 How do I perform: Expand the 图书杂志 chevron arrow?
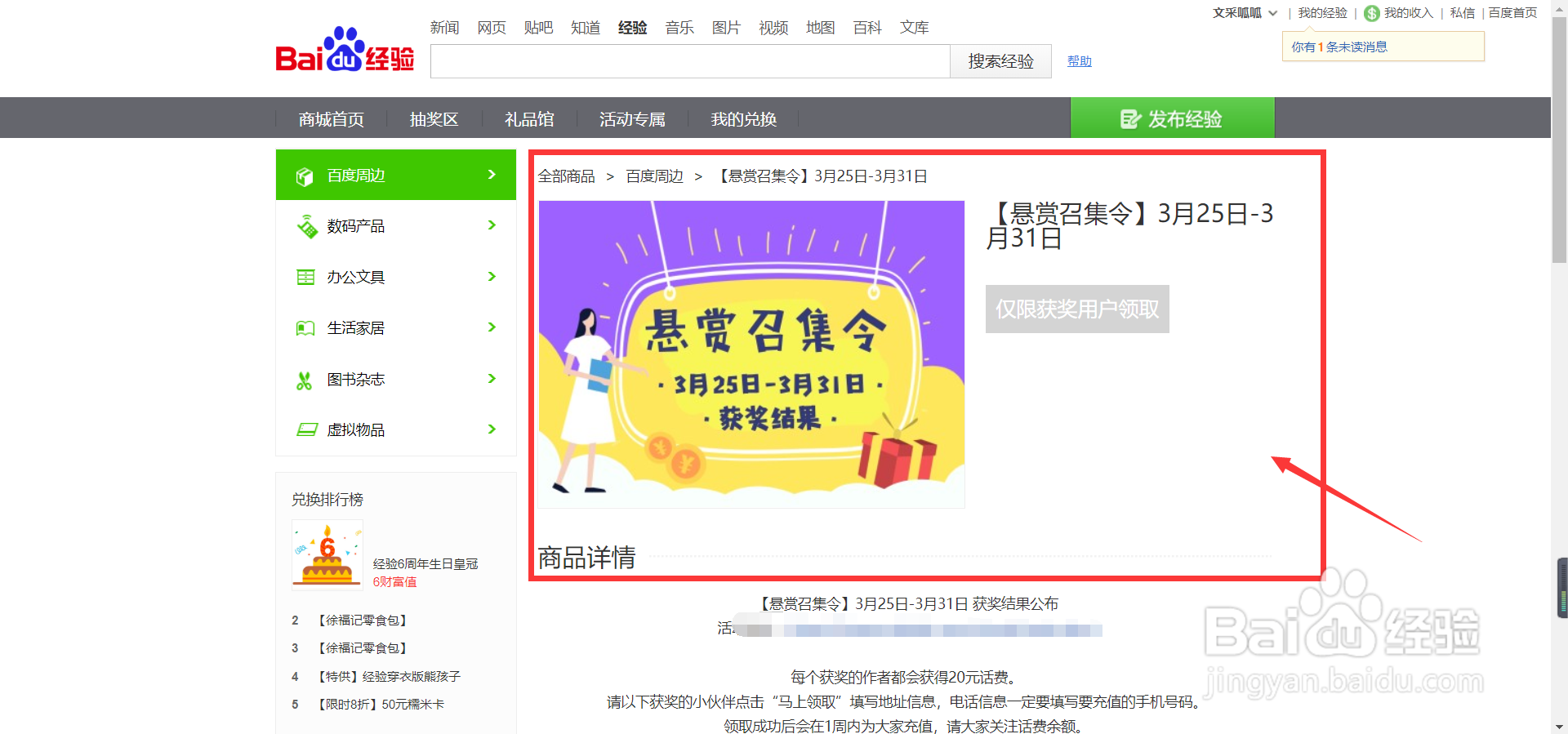(x=492, y=379)
